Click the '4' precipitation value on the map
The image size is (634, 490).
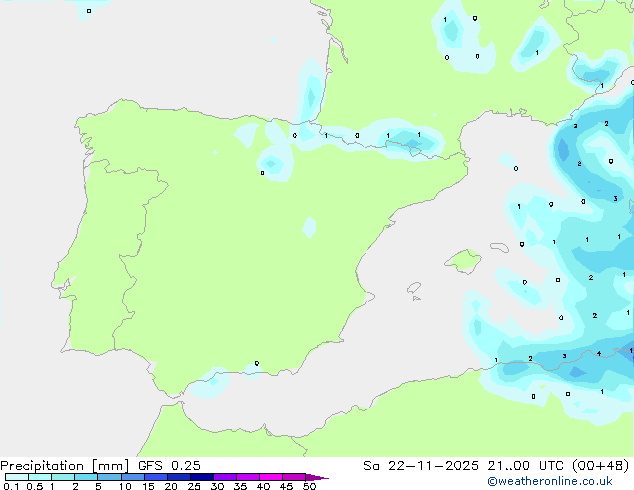599,354
